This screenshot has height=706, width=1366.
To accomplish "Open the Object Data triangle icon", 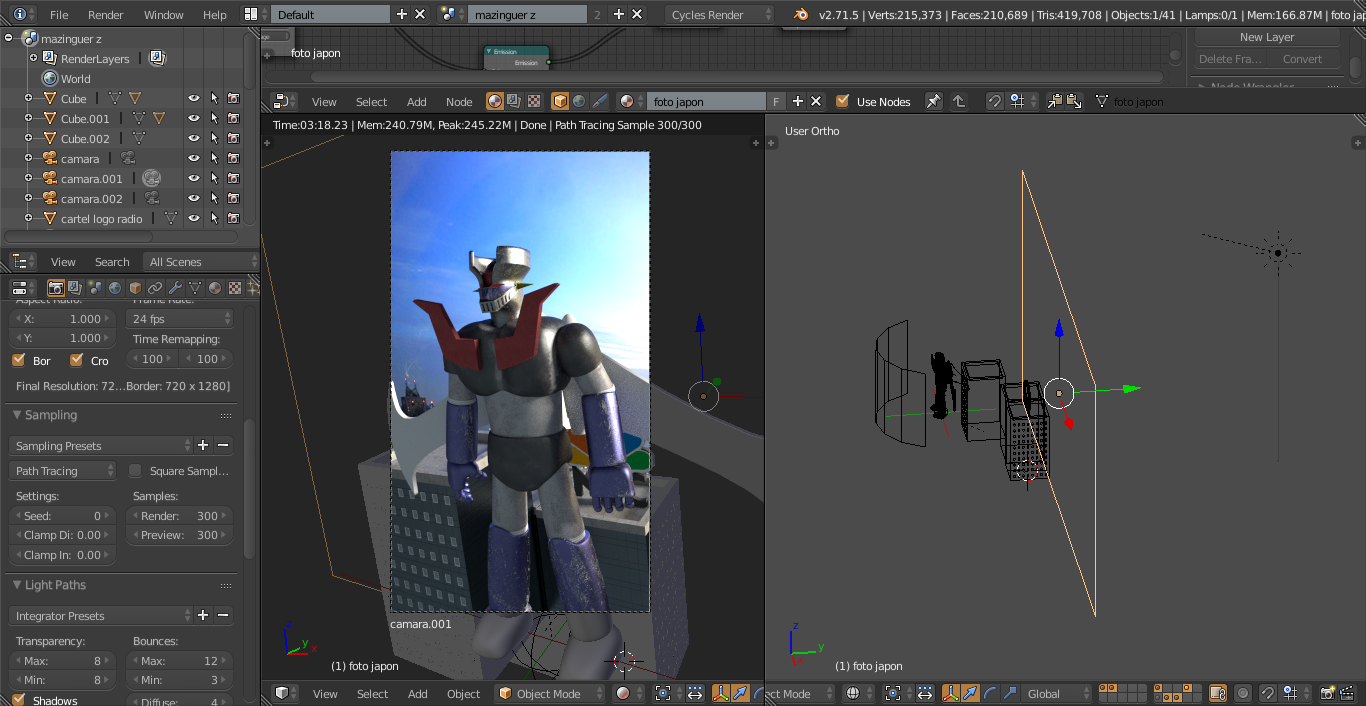I will point(195,288).
